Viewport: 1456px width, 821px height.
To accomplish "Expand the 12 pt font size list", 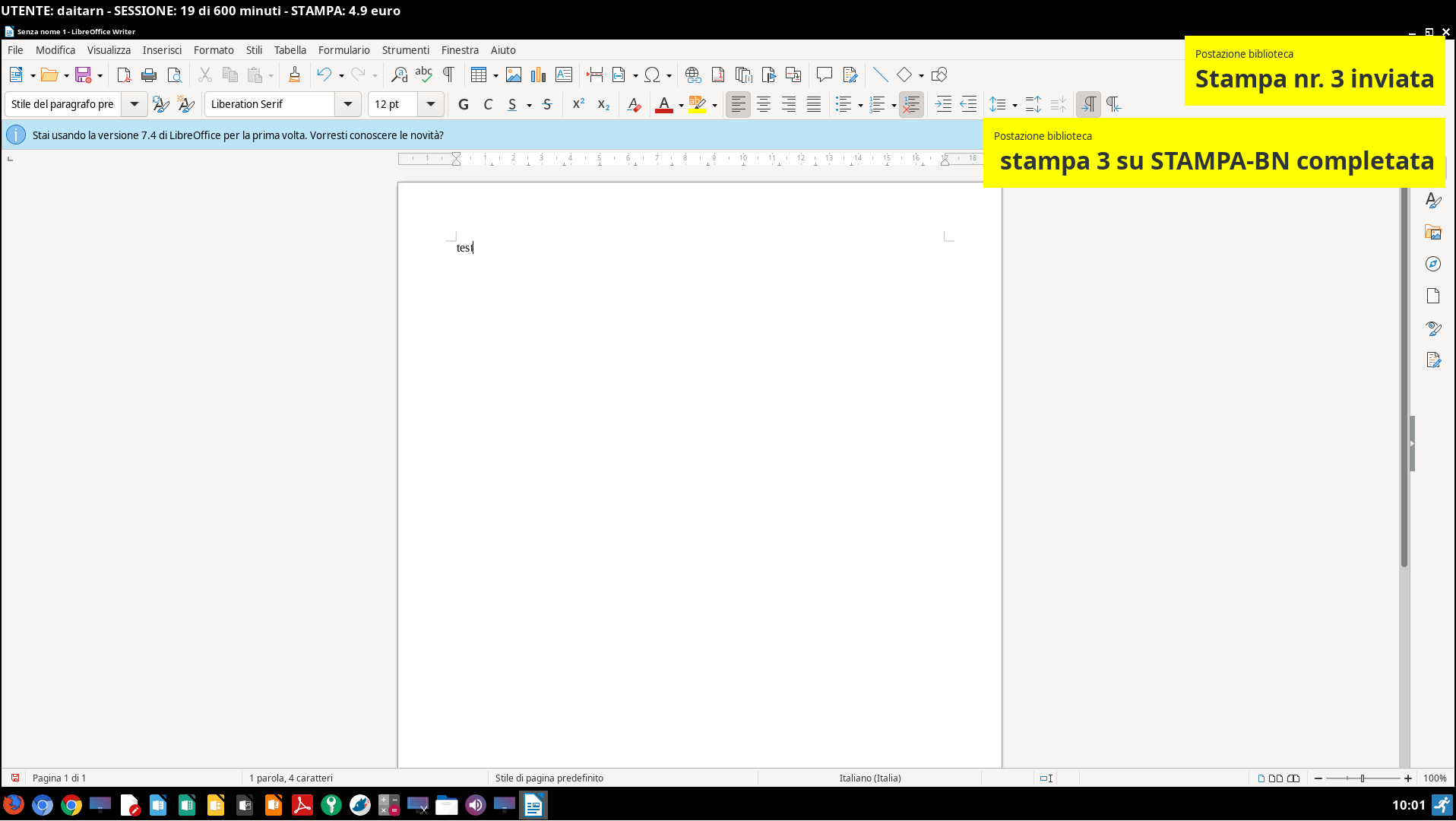I will tap(431, 104).
